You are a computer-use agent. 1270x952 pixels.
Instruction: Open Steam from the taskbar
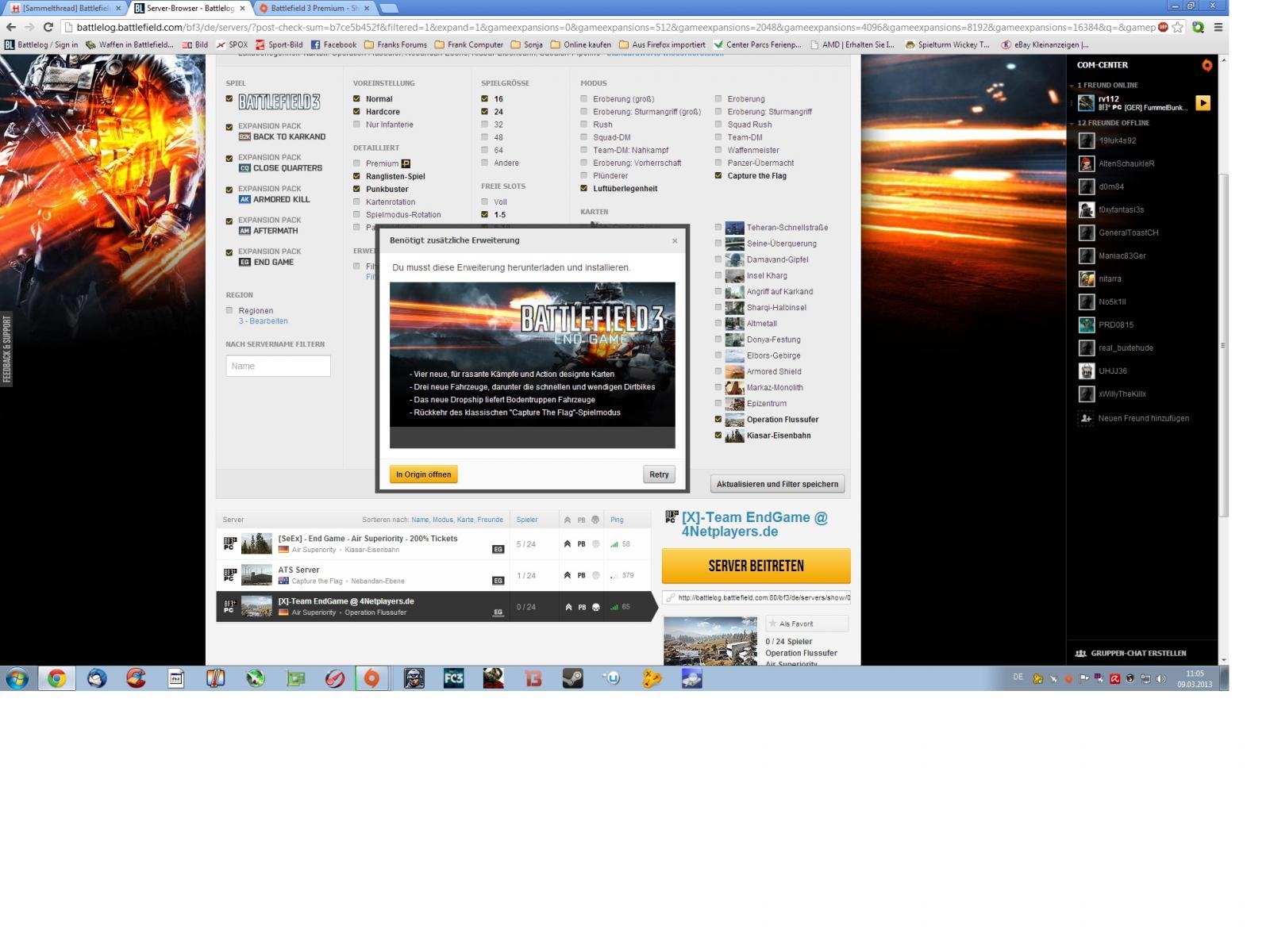pos(572,678)
